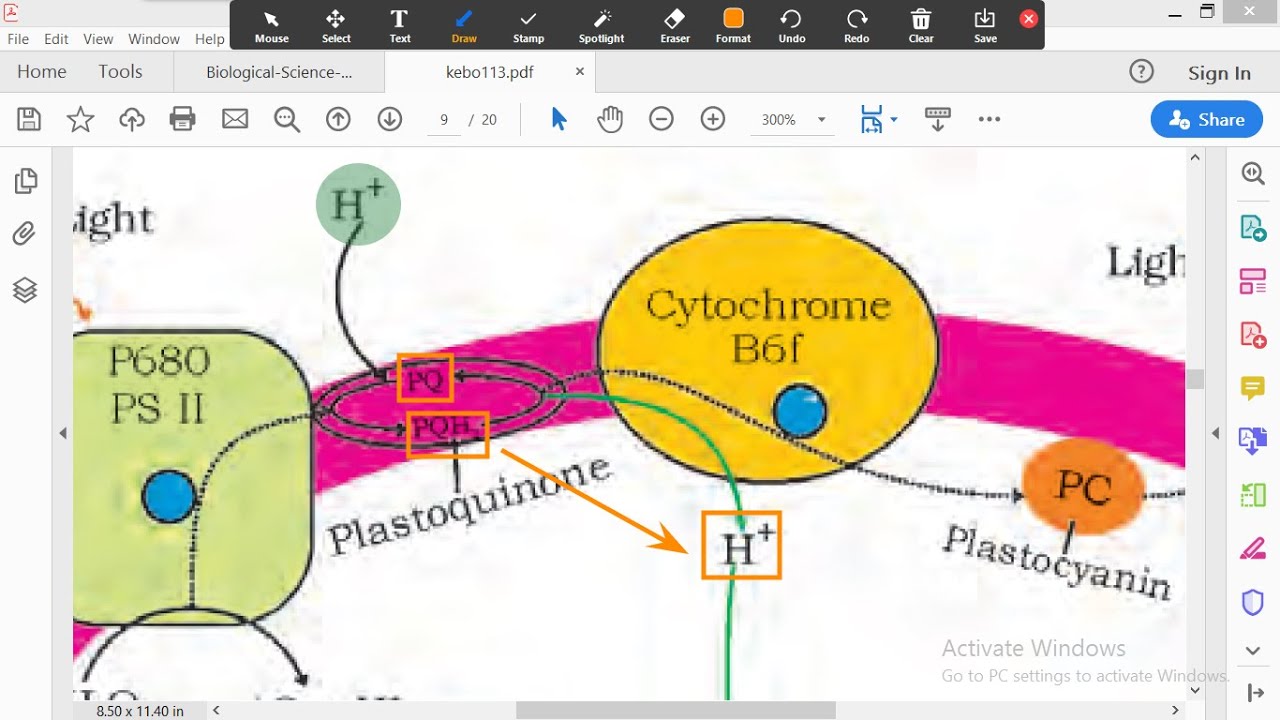Open the translate/convert tool icon
The width and height of the screenshot is (1280, 720).
[x=1253, y=441]
